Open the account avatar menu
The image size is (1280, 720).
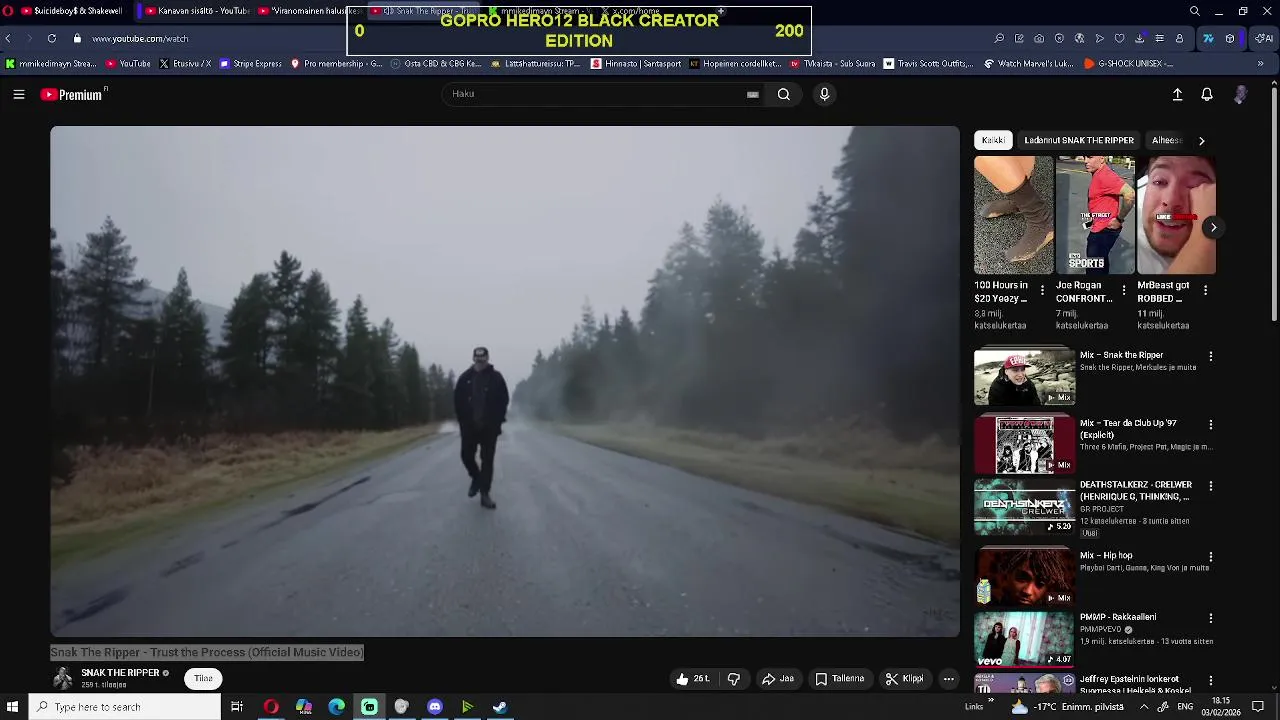[x=1241, y=94]
